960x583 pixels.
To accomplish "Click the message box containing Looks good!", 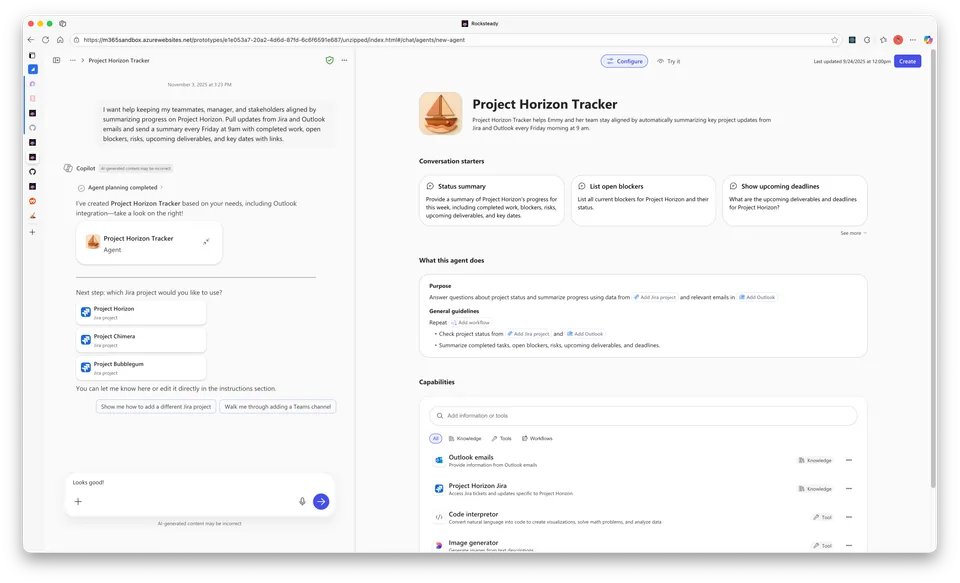I will tap(200, 495).
